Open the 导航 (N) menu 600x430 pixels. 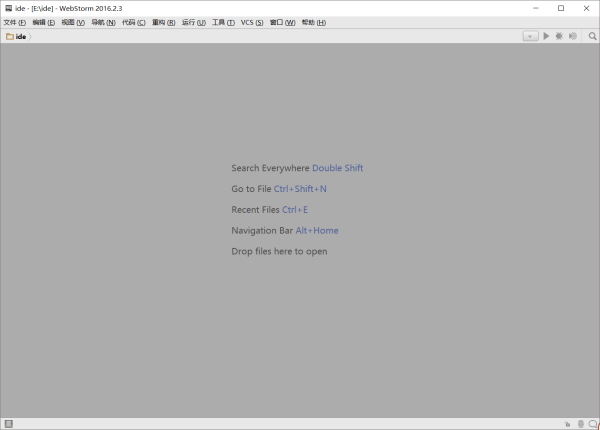click(x=103, y=23)
